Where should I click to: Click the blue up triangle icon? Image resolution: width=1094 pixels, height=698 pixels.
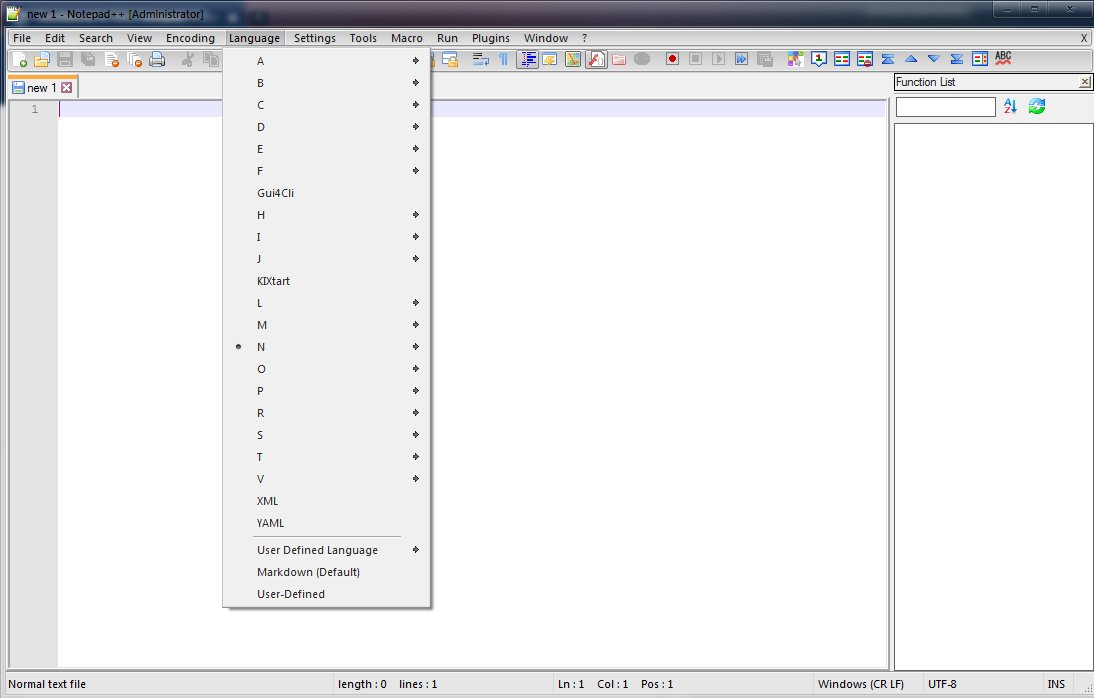tap(911, 59)
